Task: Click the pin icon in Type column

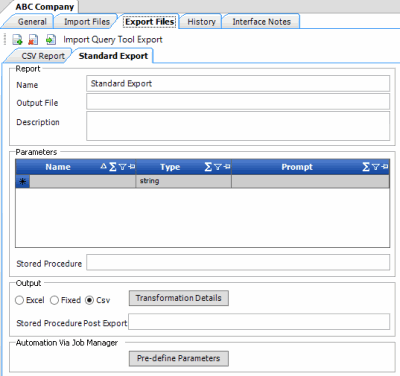Action: click(x=227, y=166)
